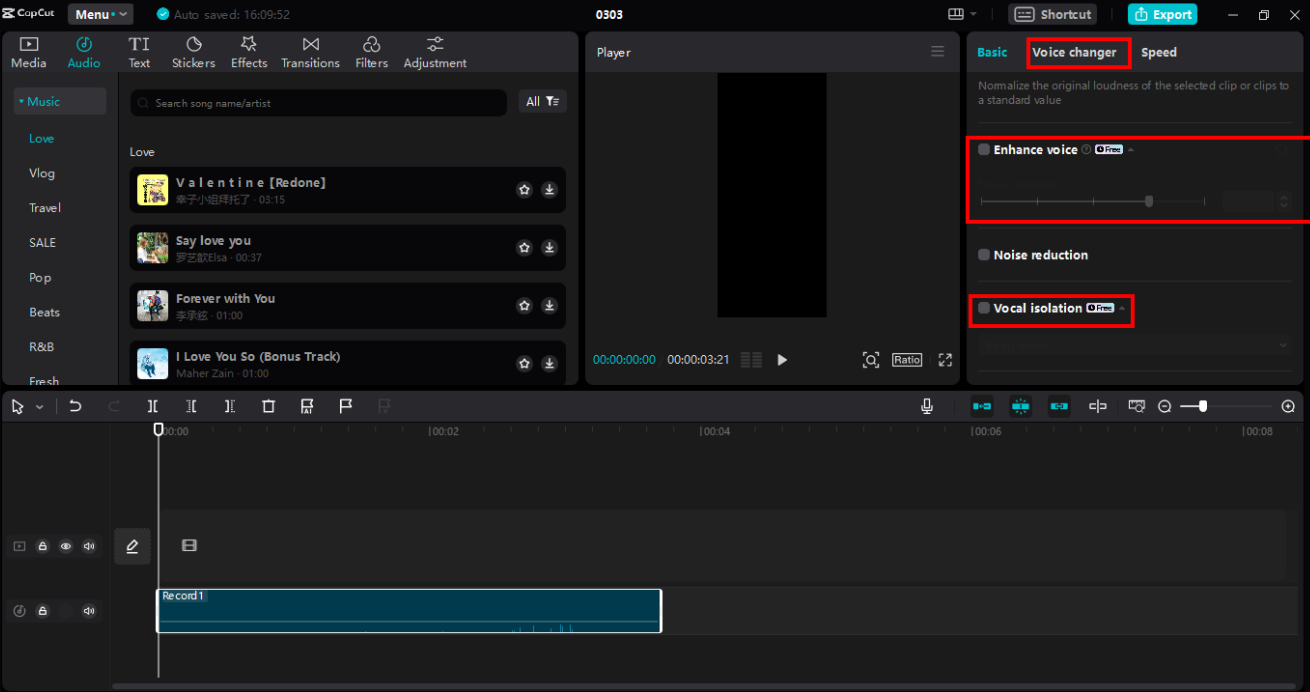Lock the video track
Screen dimensions: 1310x692
pyautogui.click(x=43, y=546)
